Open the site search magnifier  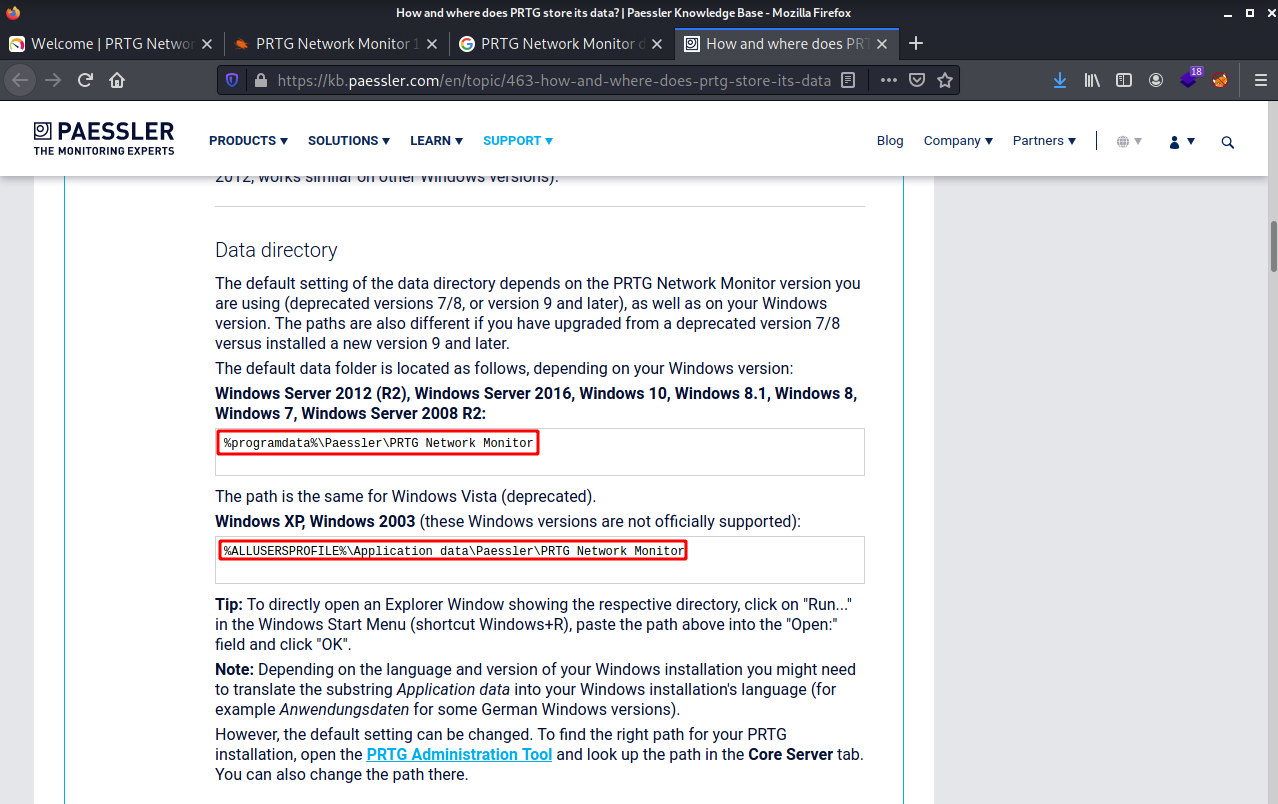1228,142
